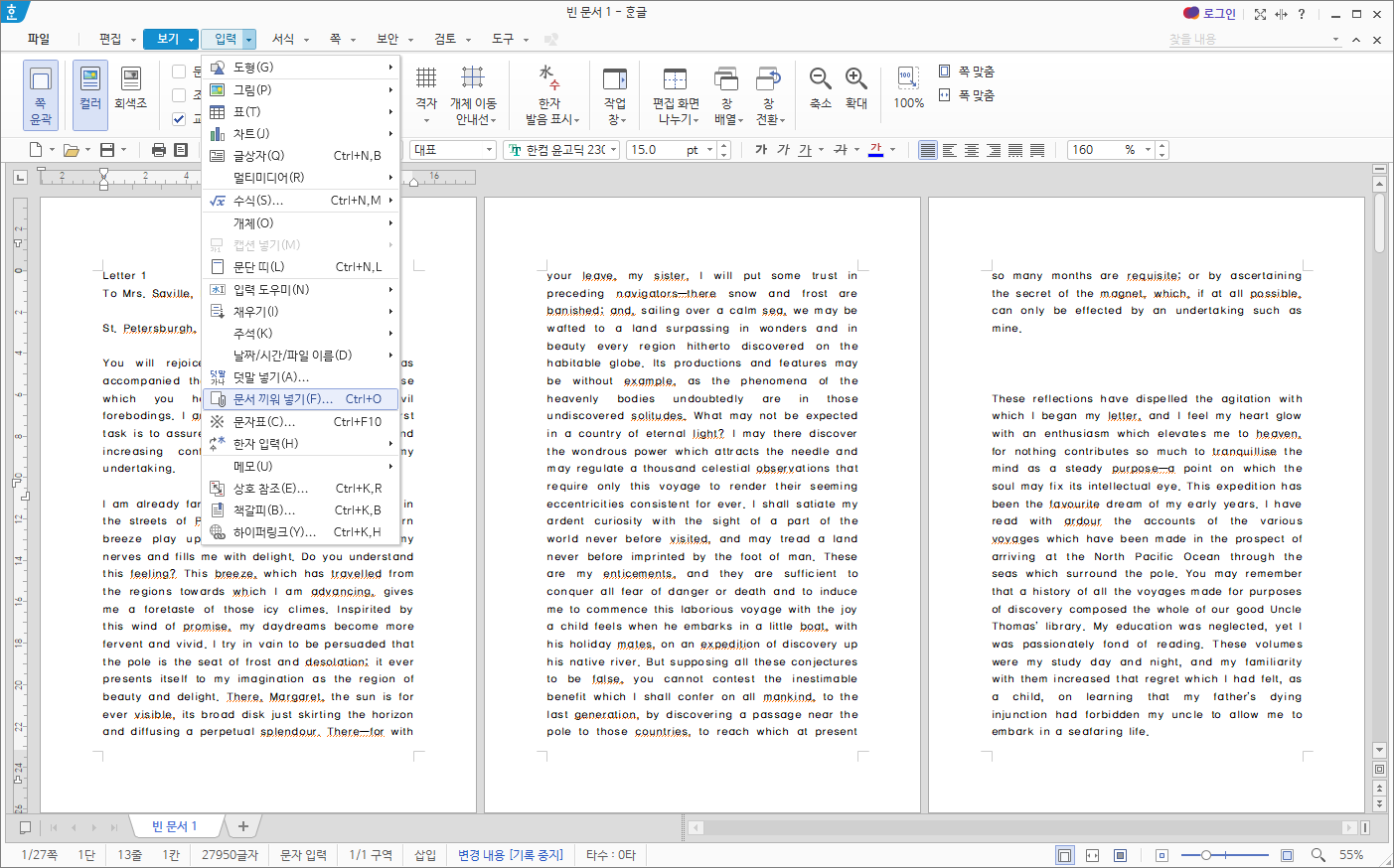Open 도형(G) submenu item
This screenshot has height=868, width=1394.
pyautogui.click(x=300, y=68)
